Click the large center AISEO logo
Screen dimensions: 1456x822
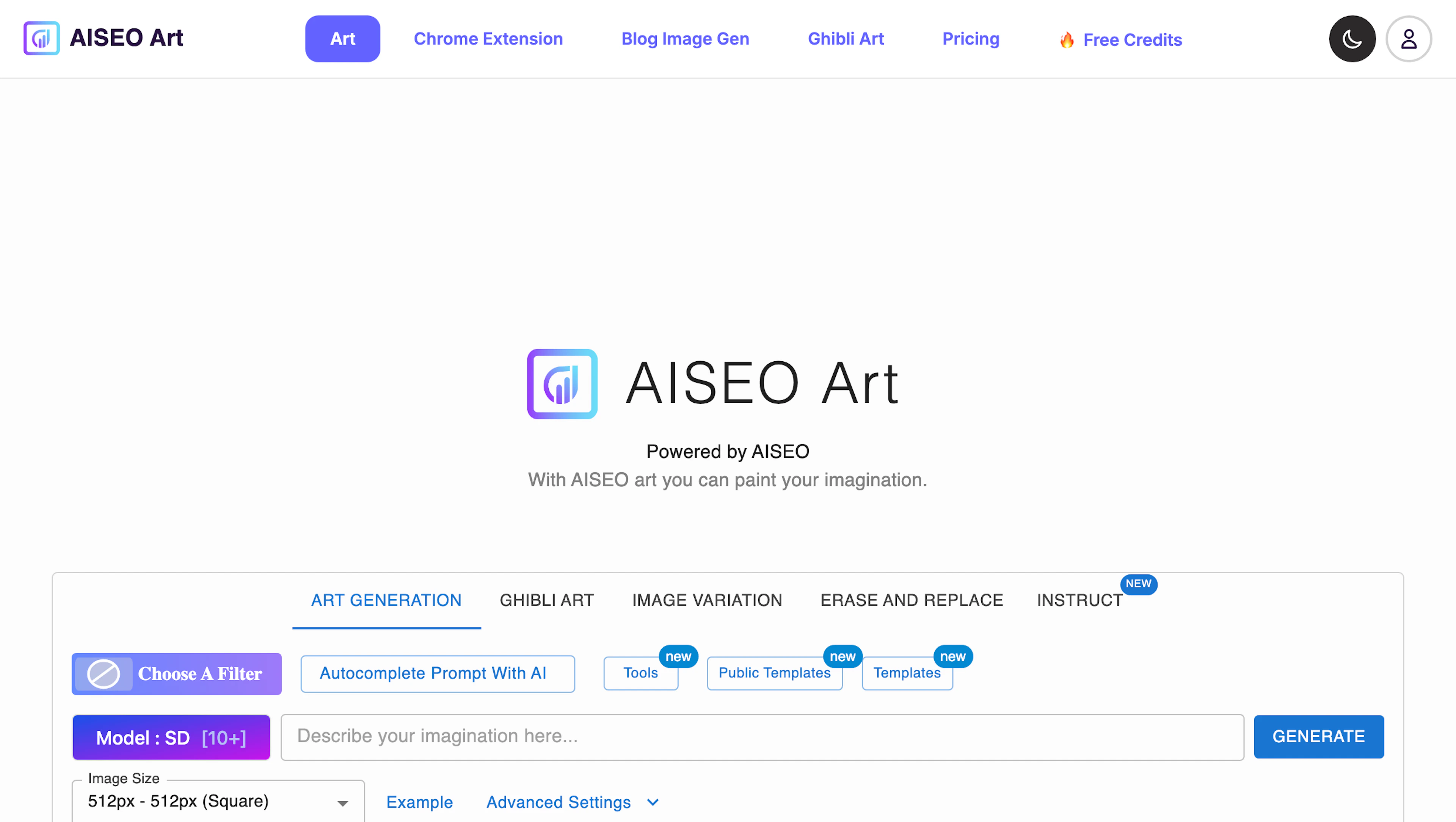click(x=562, y=383)
